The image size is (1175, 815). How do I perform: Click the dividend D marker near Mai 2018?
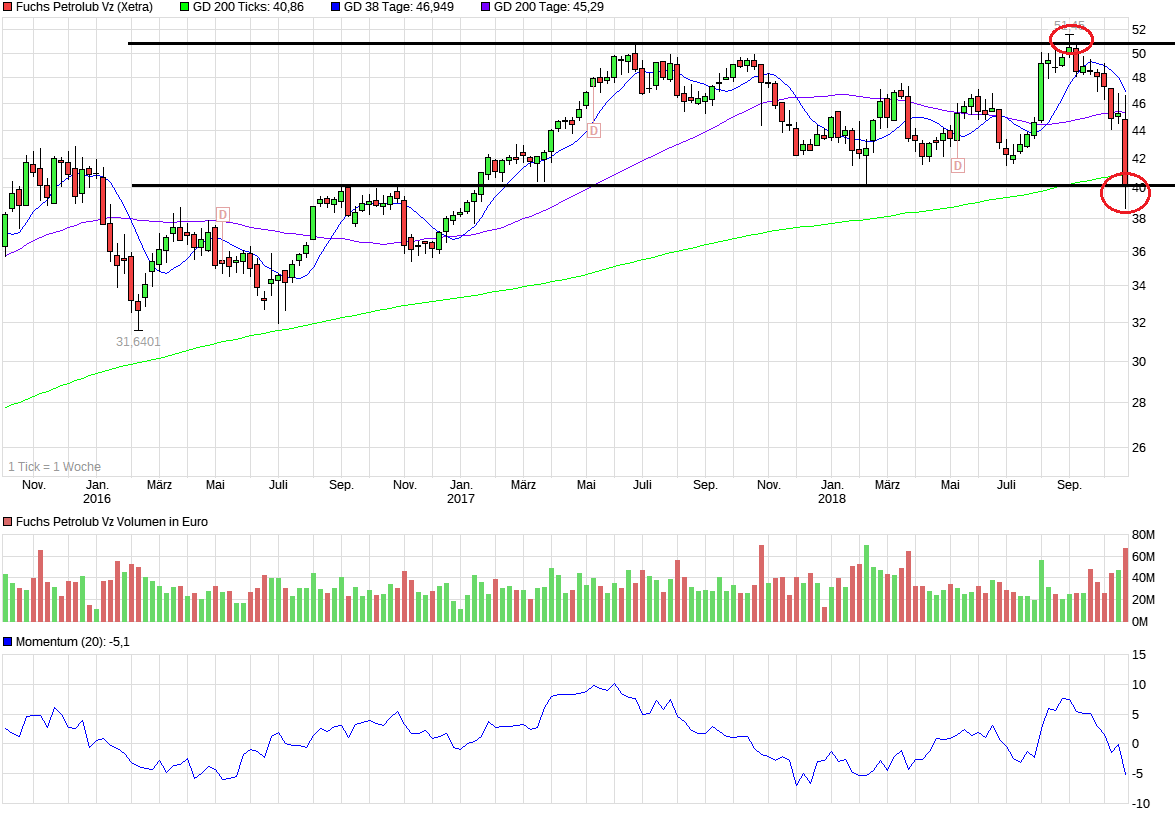click(957, 165)
